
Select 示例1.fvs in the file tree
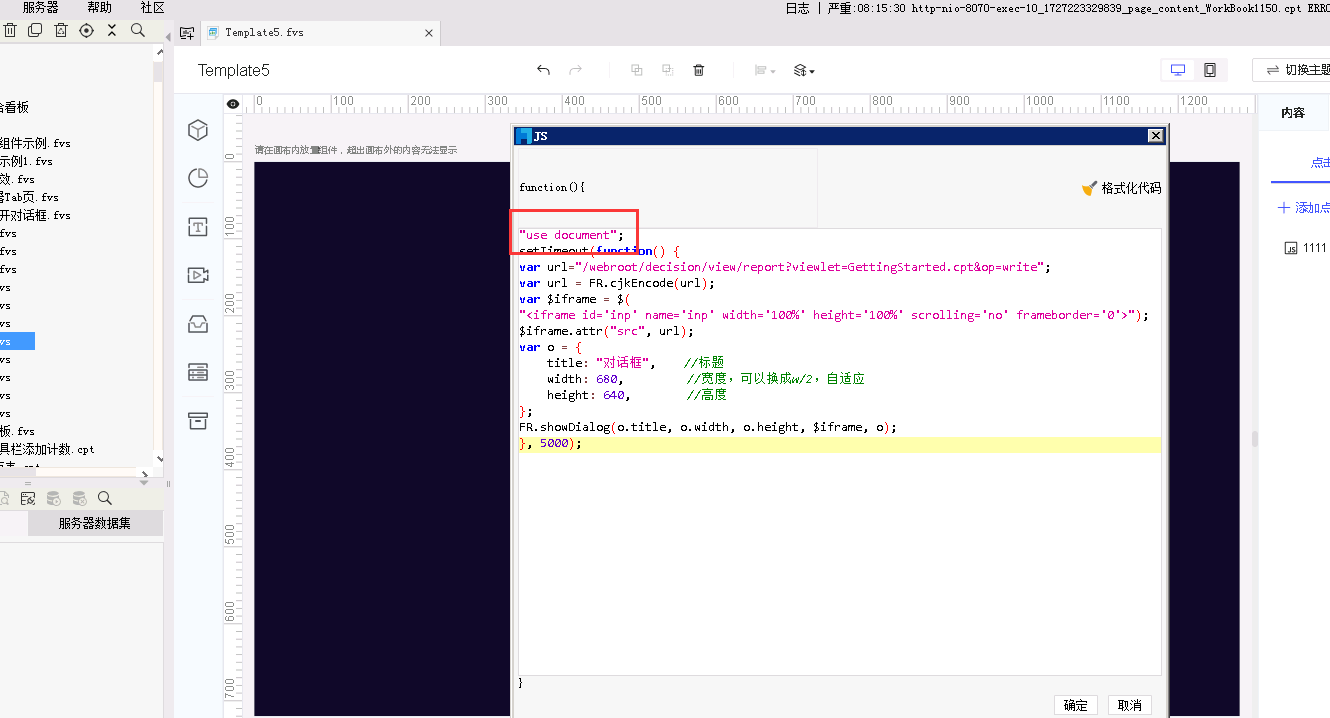coord(27,161)
